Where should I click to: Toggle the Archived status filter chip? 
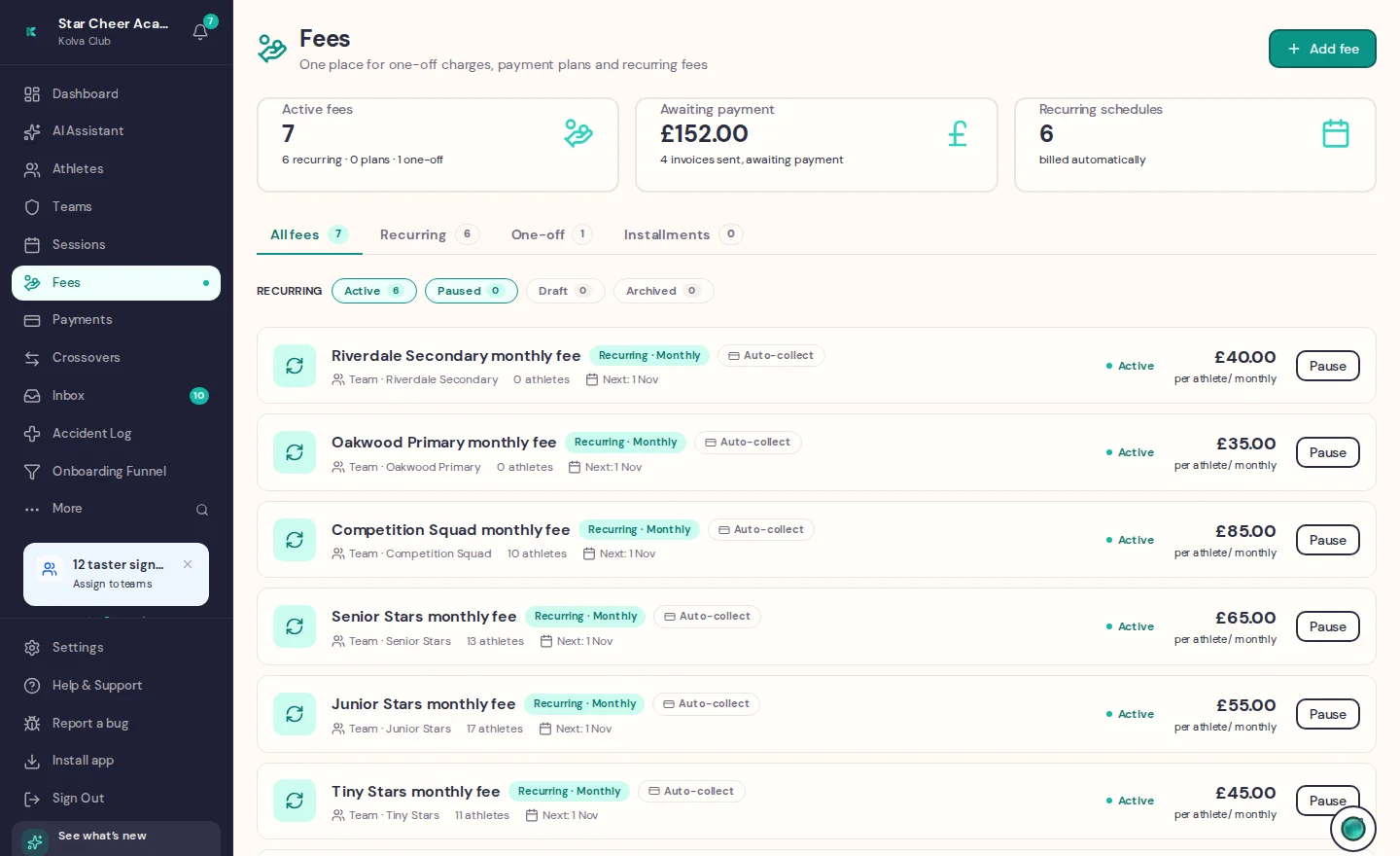point(664,291)
